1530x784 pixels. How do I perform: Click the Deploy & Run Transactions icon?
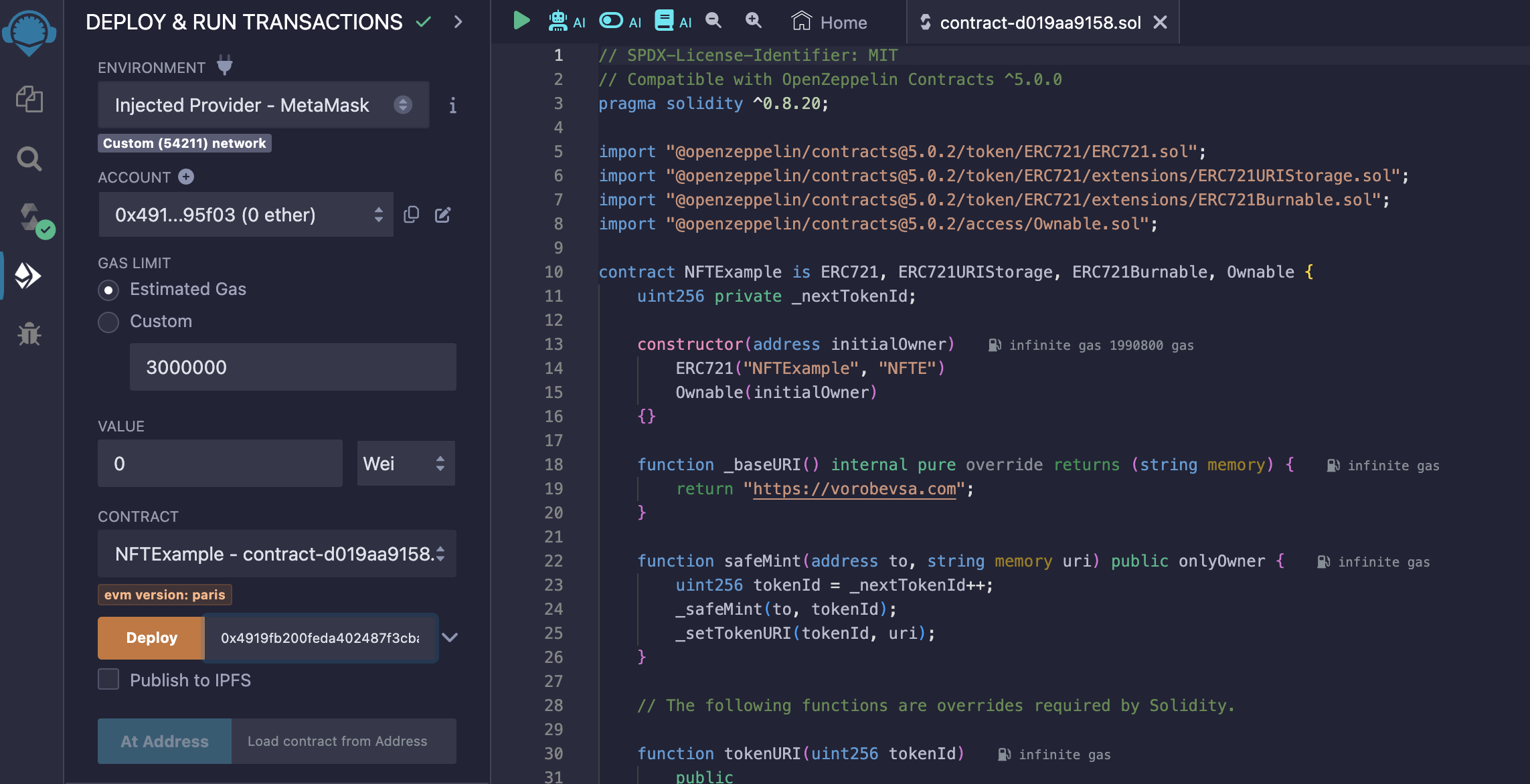click(28, 275)
